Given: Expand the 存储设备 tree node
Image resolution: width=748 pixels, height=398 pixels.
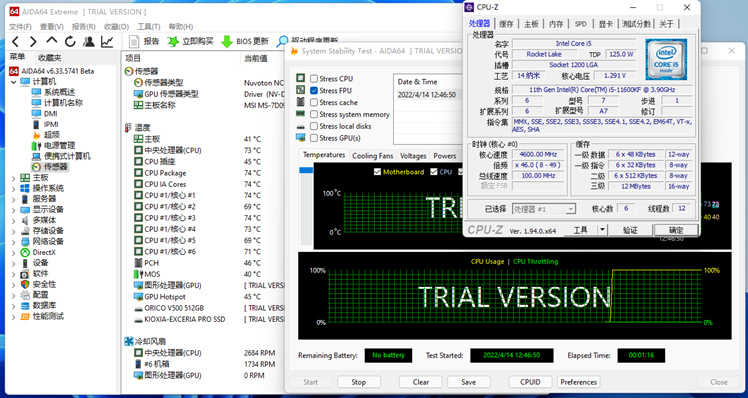Looking at the screenshot, I should coord(13,231).
